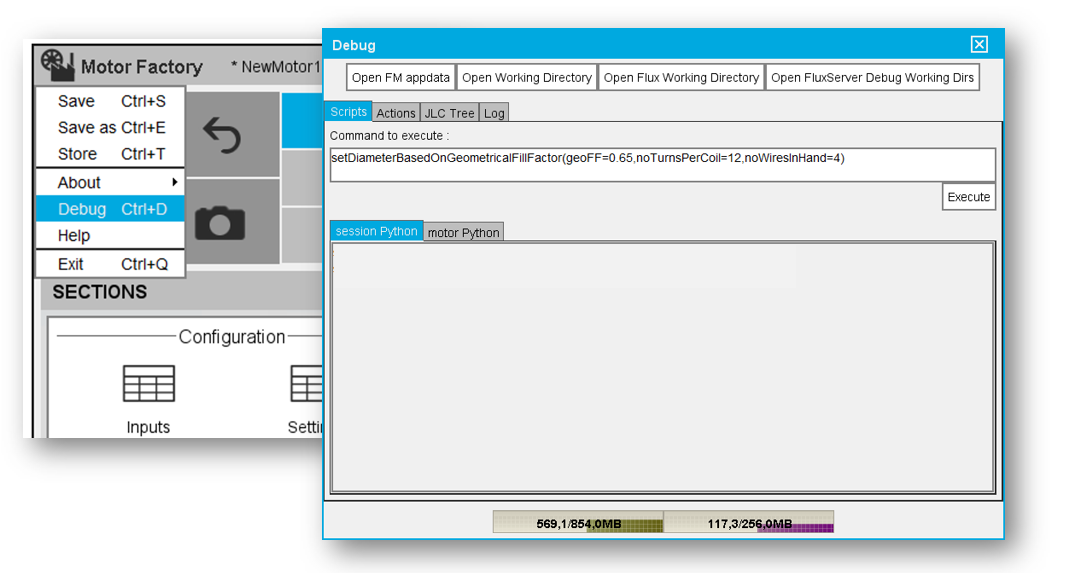Click the Debug menu item
The image size is (1086, 573).
[82, 209]
